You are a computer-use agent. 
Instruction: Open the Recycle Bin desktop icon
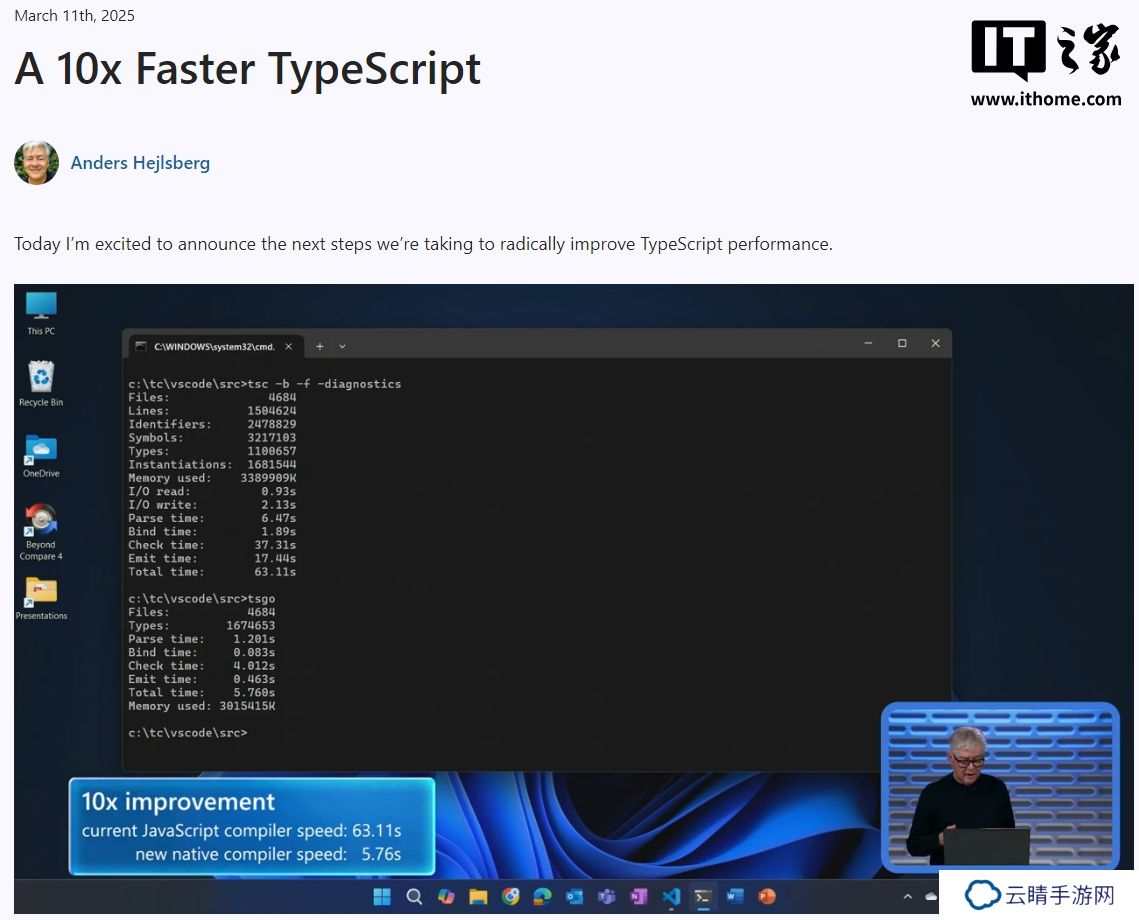41,383
